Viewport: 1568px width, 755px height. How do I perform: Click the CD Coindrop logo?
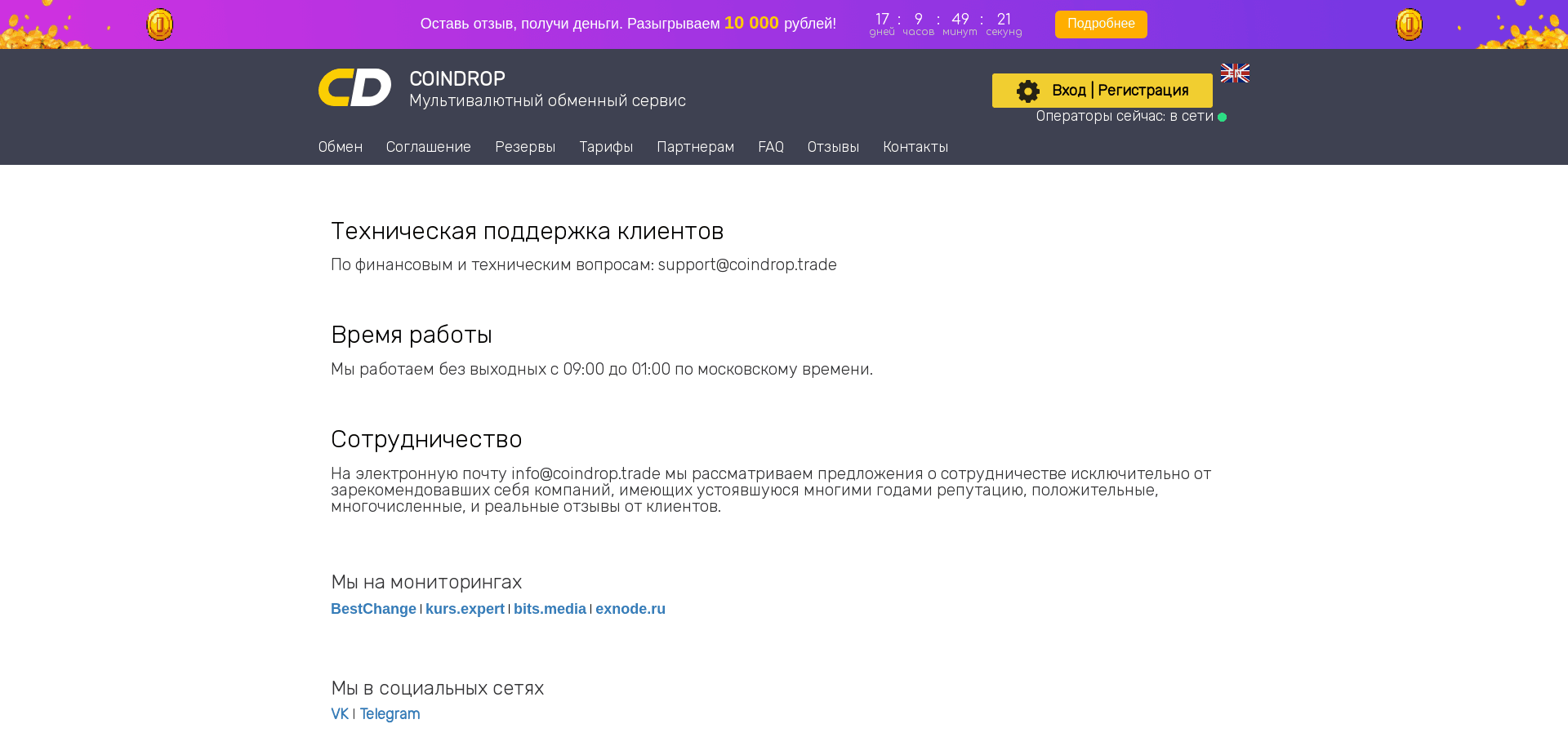(355, 87)
